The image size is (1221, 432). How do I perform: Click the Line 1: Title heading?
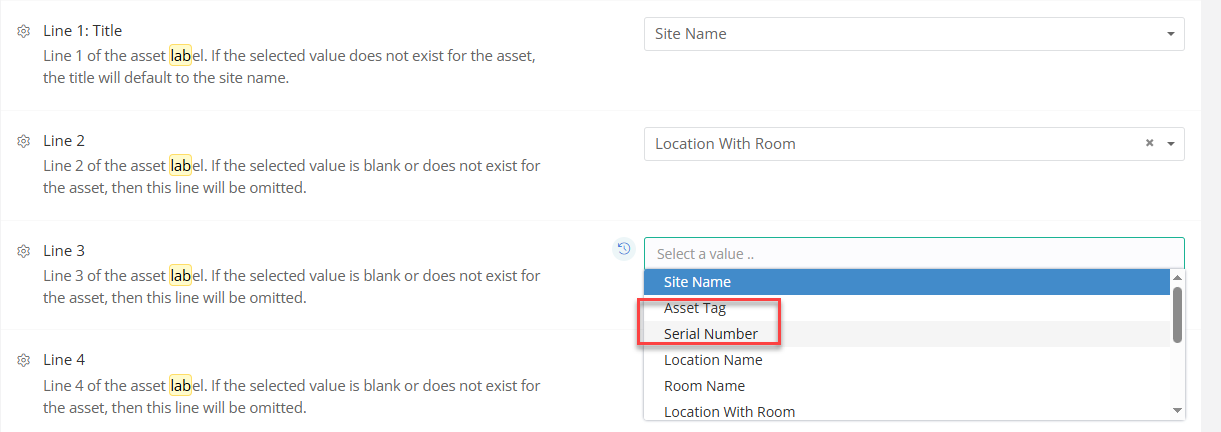82,31
